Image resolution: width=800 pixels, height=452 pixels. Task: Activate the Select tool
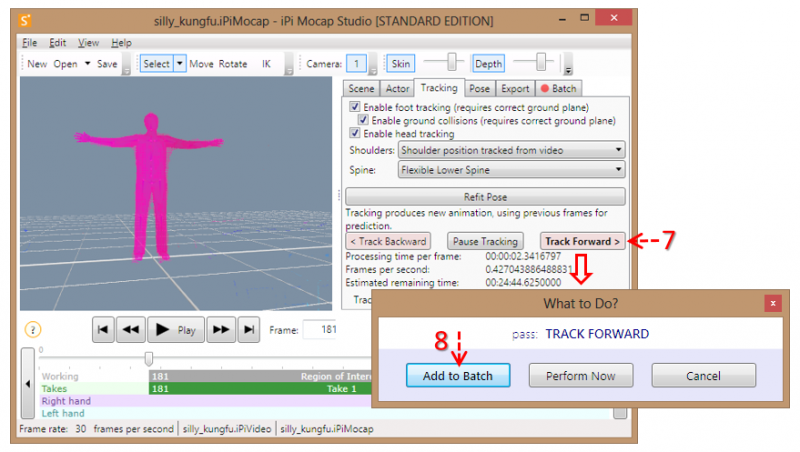coord(156,64)
